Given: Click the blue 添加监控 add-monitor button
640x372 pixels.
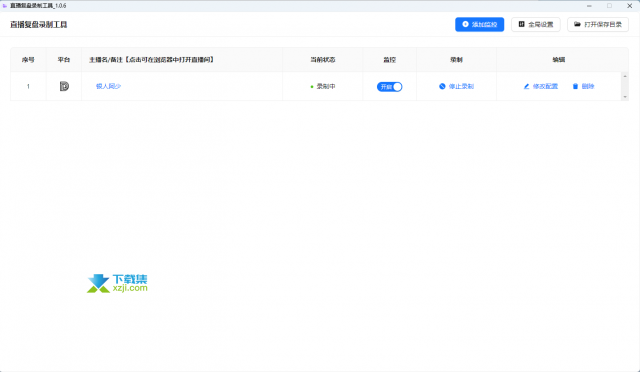Looking at the screenshot, I should [x=479, y=25].
